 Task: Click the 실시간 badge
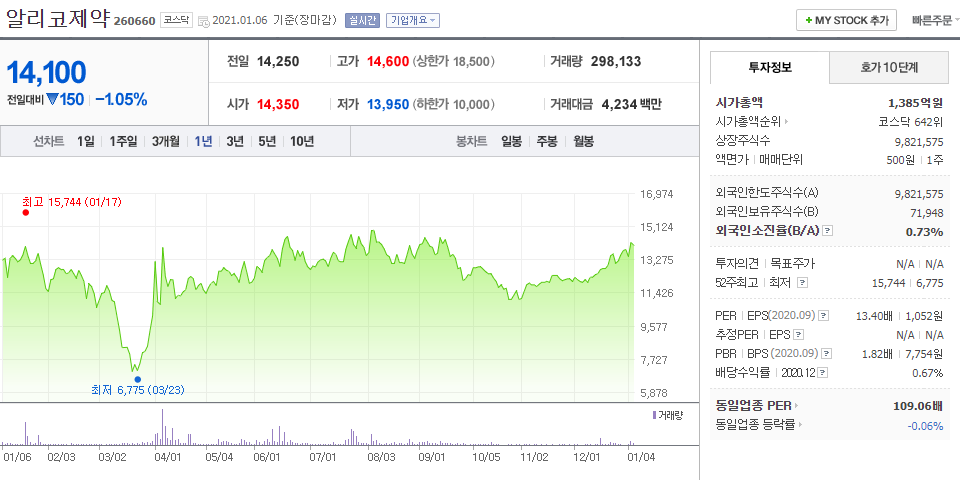(362, 20)
